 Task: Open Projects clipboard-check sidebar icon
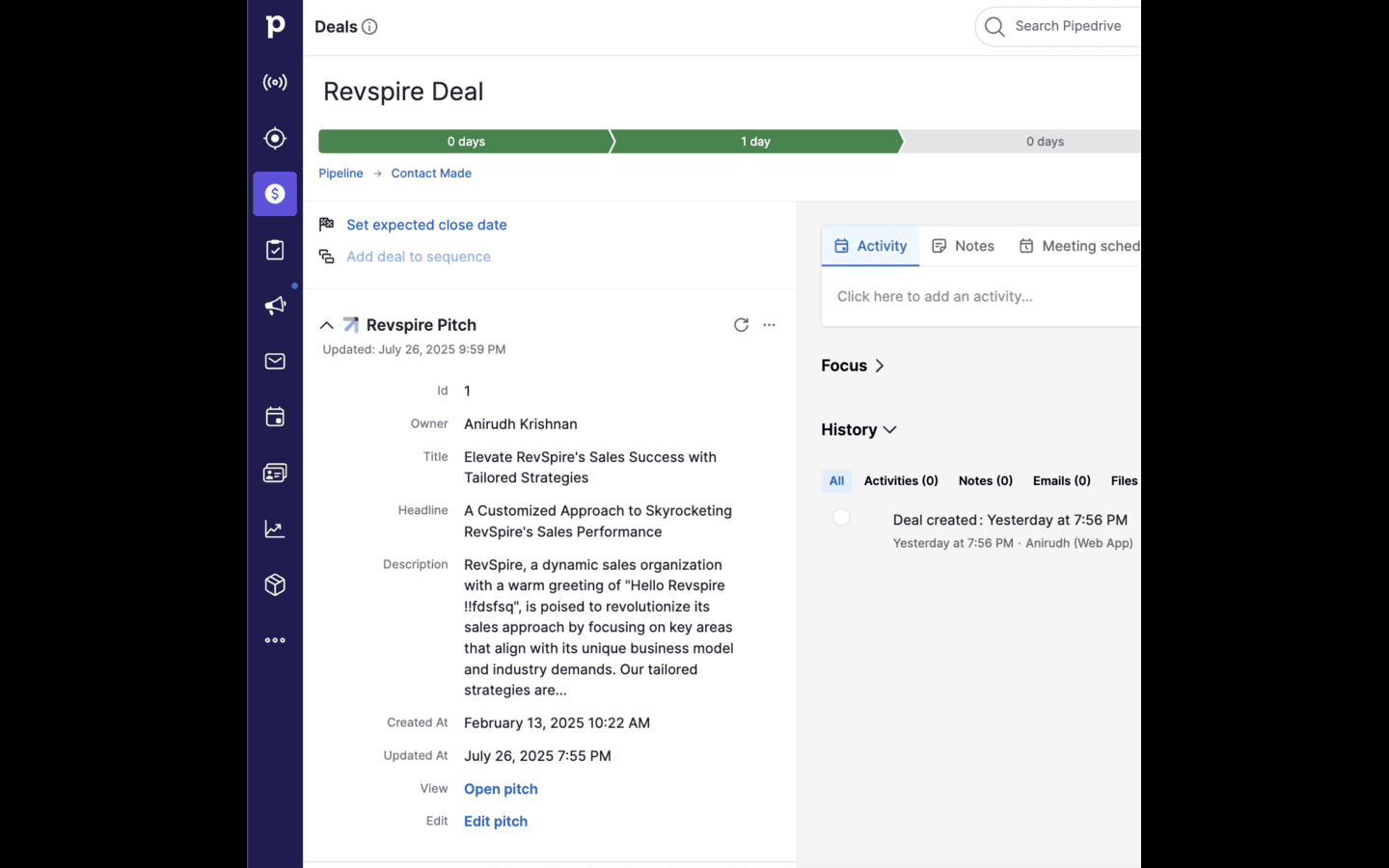click(x=275, y=250)
